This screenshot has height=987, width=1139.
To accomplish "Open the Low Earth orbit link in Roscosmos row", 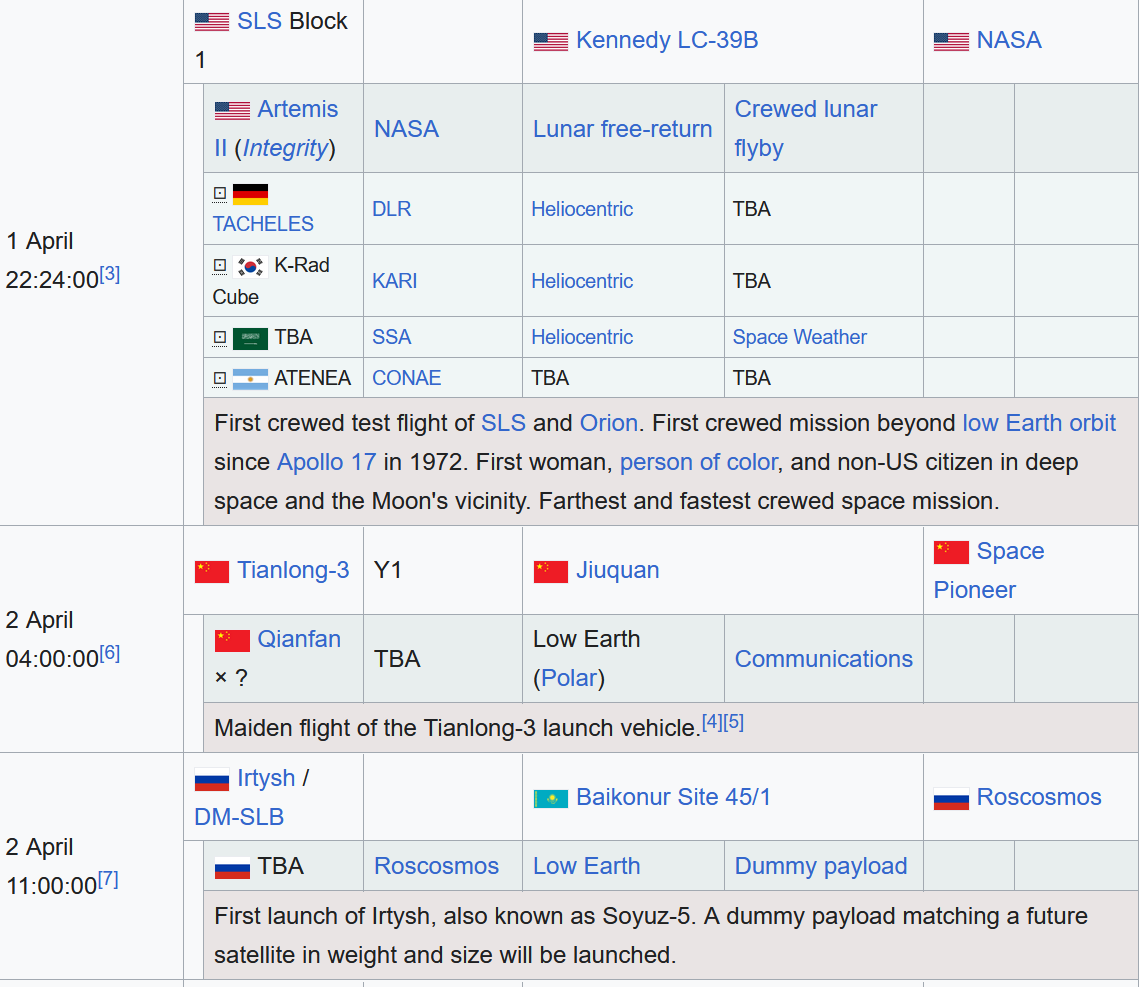I will (587, 866).
